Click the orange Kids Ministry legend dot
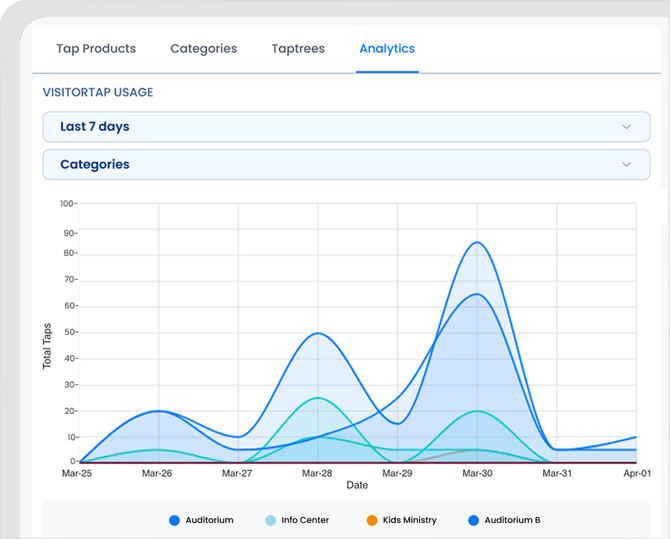The image size is (670, 539). [371, 520]
